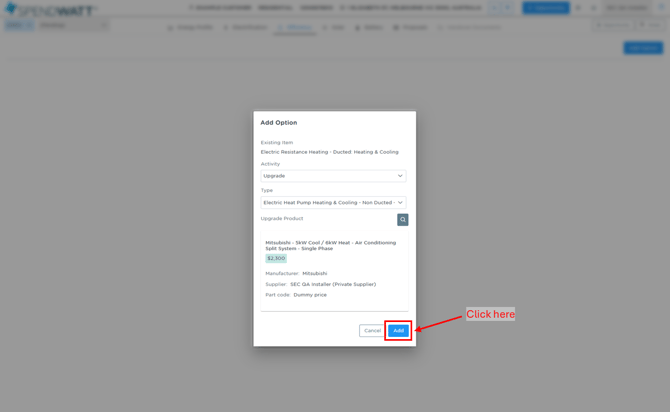Click the Battery tab icon

[357, 27]
